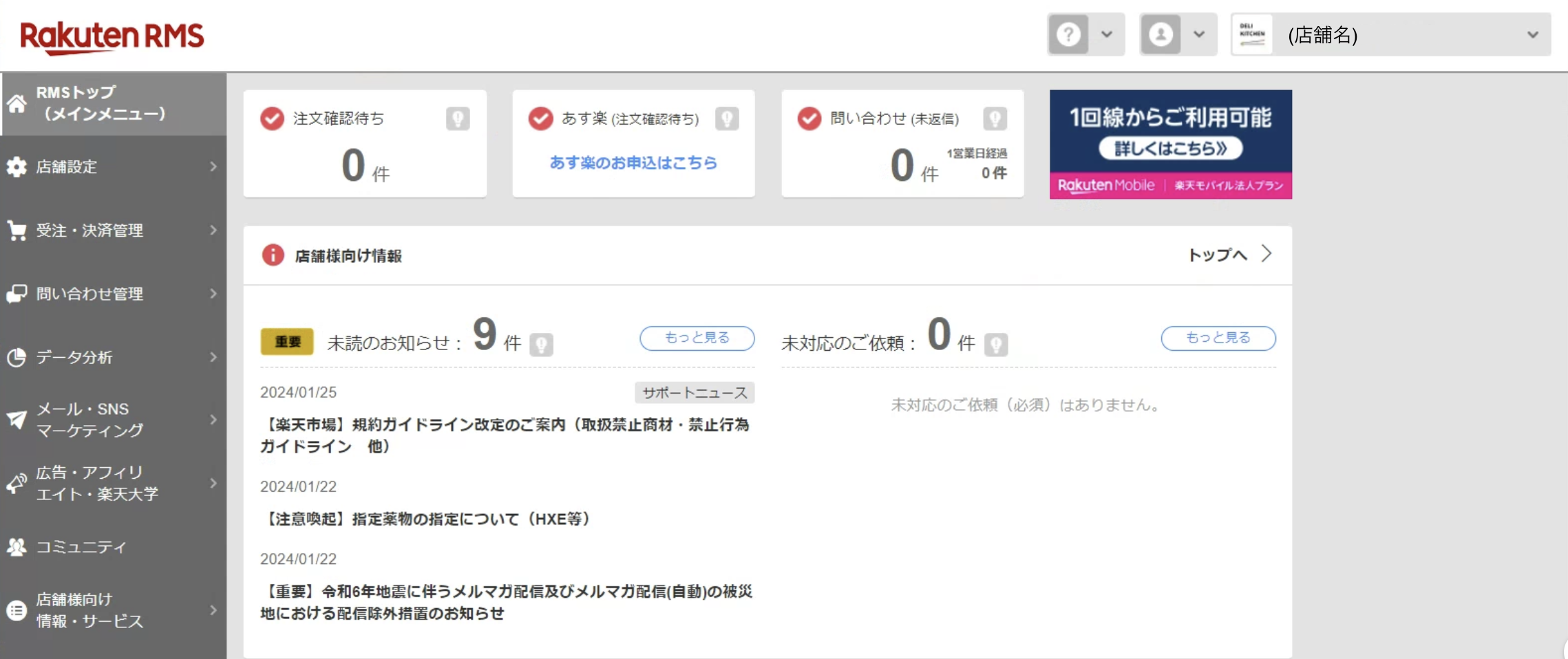Open あす楽のお申込はこちら link
The height and width of the screenshot is (659, 1568).
click(x=633, y=163)
